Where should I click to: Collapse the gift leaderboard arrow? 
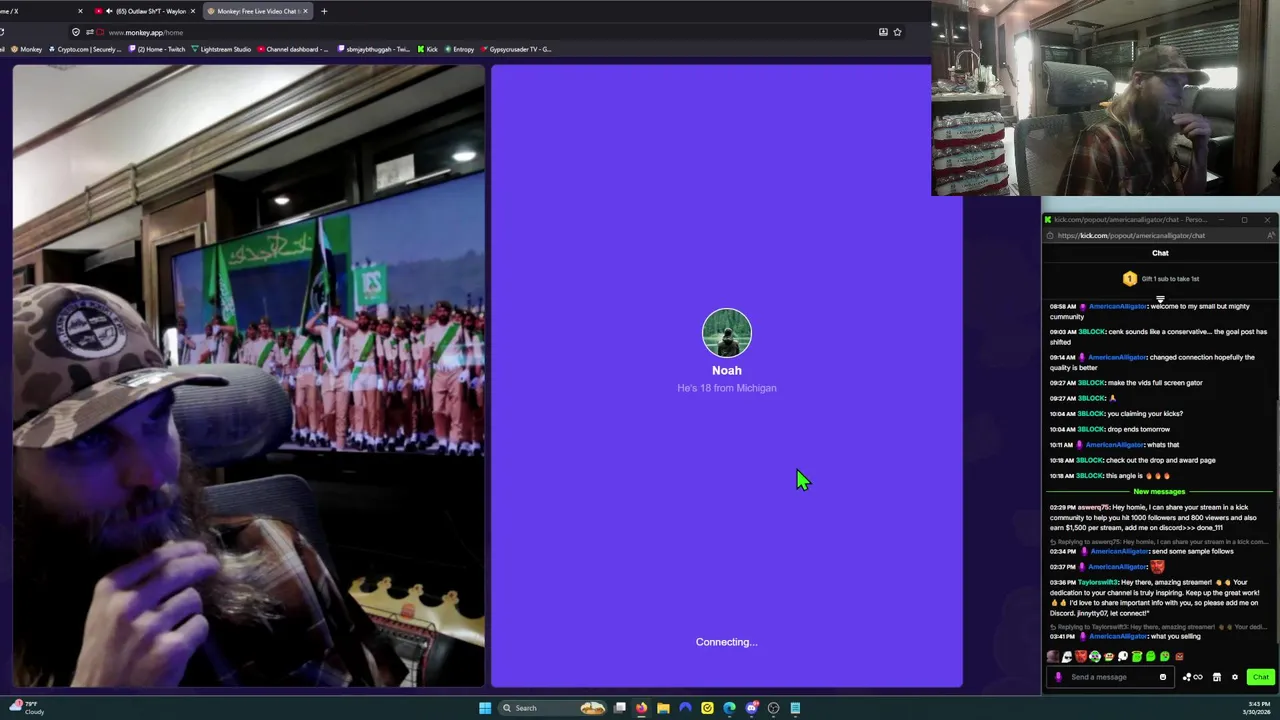pos(1160,299)
